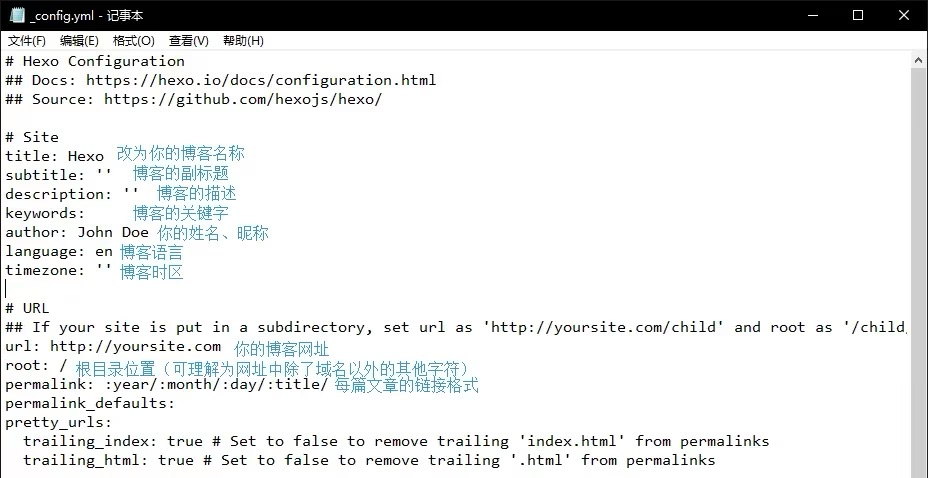The width and height of the screenshot is (928, 478).
Task: Open the 文件(F) menu
Action: tap(27, 41)
